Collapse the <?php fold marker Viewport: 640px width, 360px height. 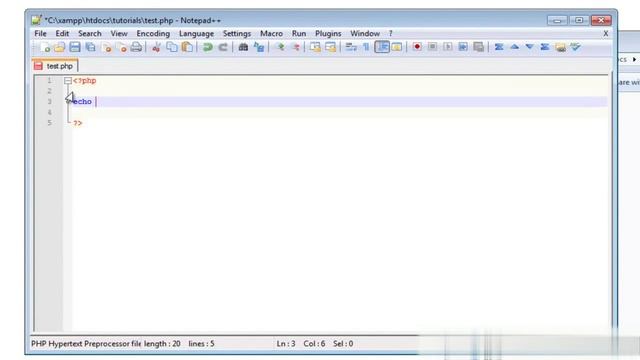(x=68, y=81)
